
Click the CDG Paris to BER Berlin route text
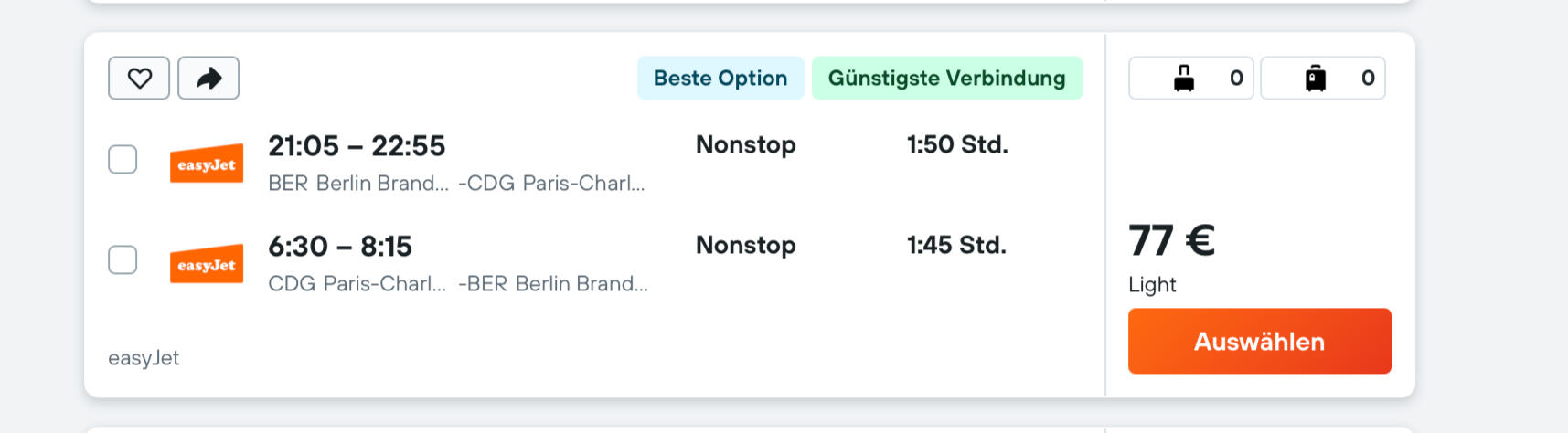(457, 284)
